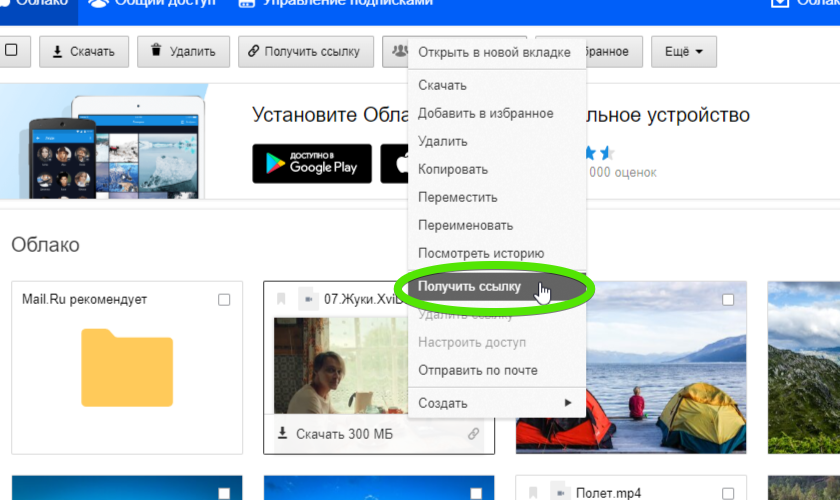
Task: Click bookmark icon on Полет.mp4 tile
Action: click(x=534, y=492)
